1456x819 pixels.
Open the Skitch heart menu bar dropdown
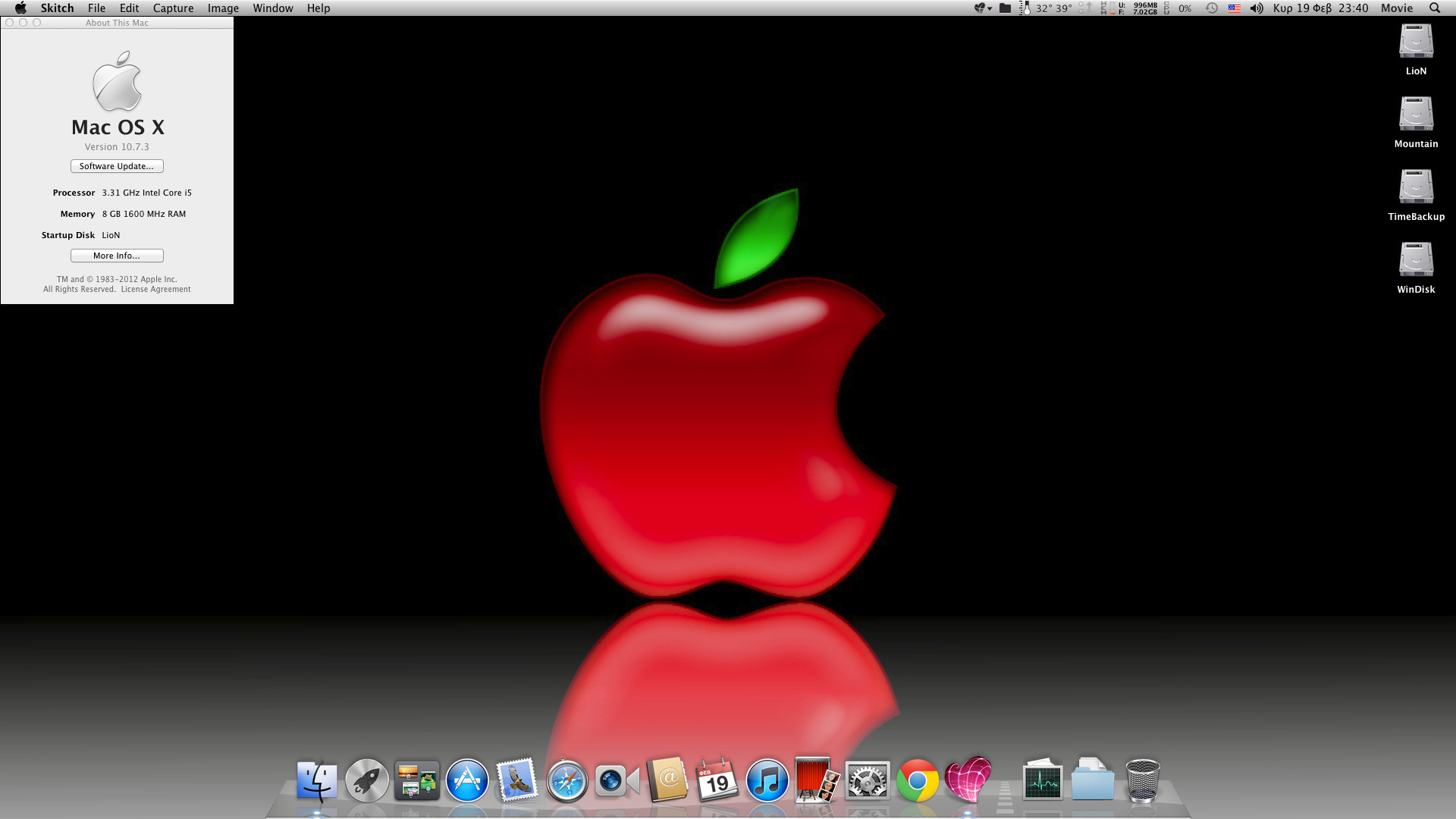tap(983, 8)
